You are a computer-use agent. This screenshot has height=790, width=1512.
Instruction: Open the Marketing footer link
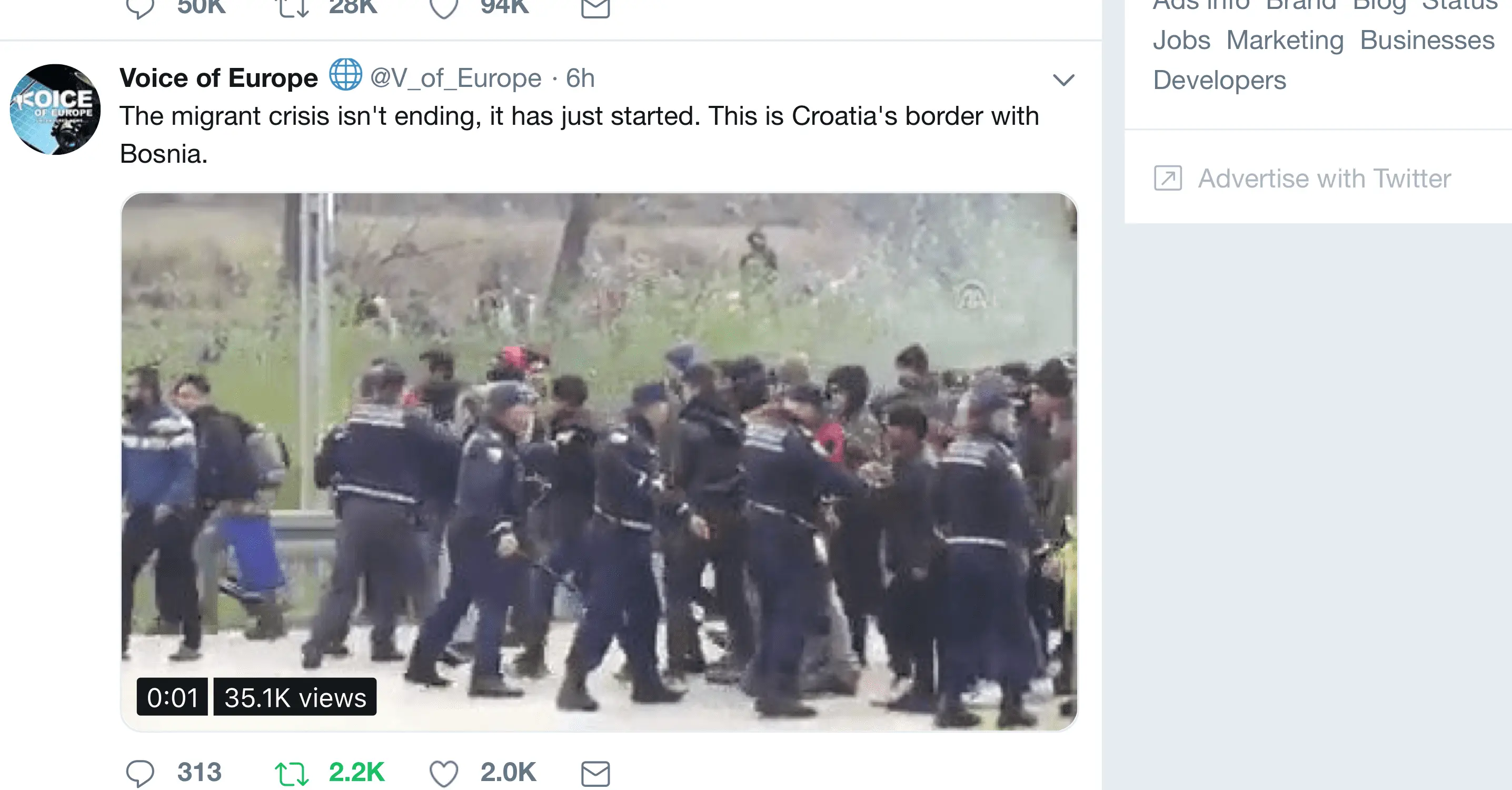[1285, 41]
